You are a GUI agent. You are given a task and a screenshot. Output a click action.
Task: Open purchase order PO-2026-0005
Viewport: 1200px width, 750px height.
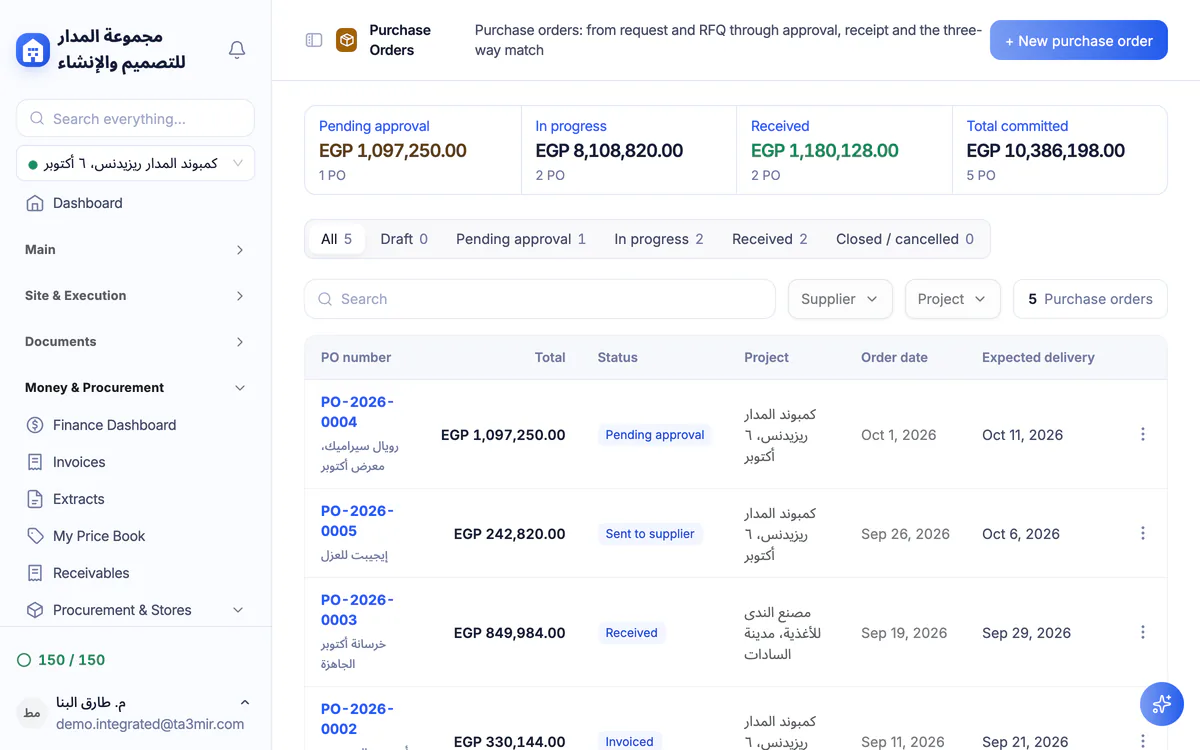[357, 521]
